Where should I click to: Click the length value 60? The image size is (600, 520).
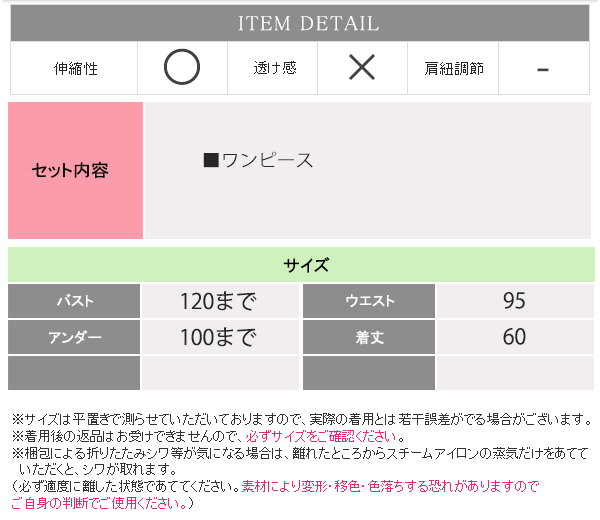(514, 337)
